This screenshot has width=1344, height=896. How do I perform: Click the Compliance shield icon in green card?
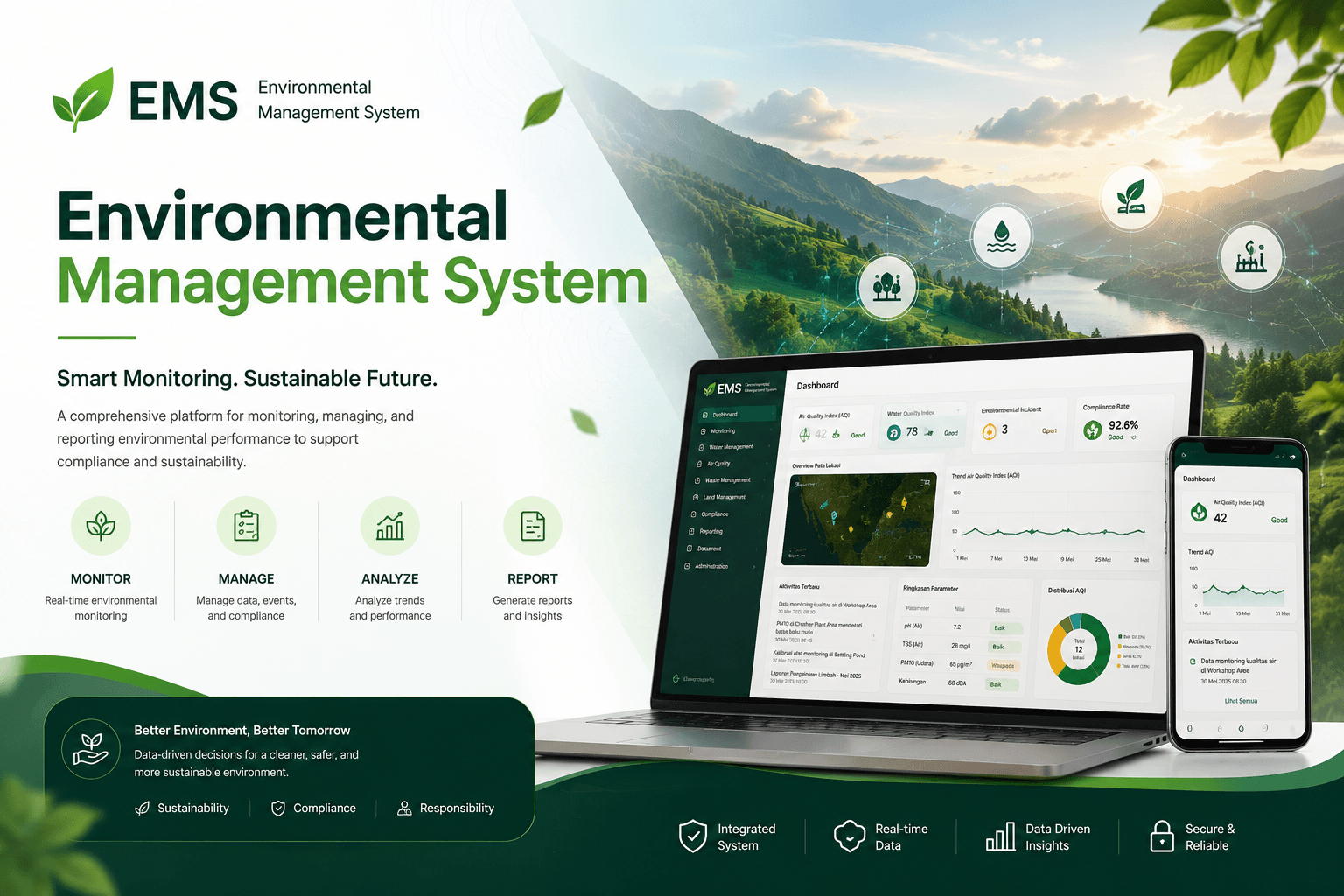point(278,808)
